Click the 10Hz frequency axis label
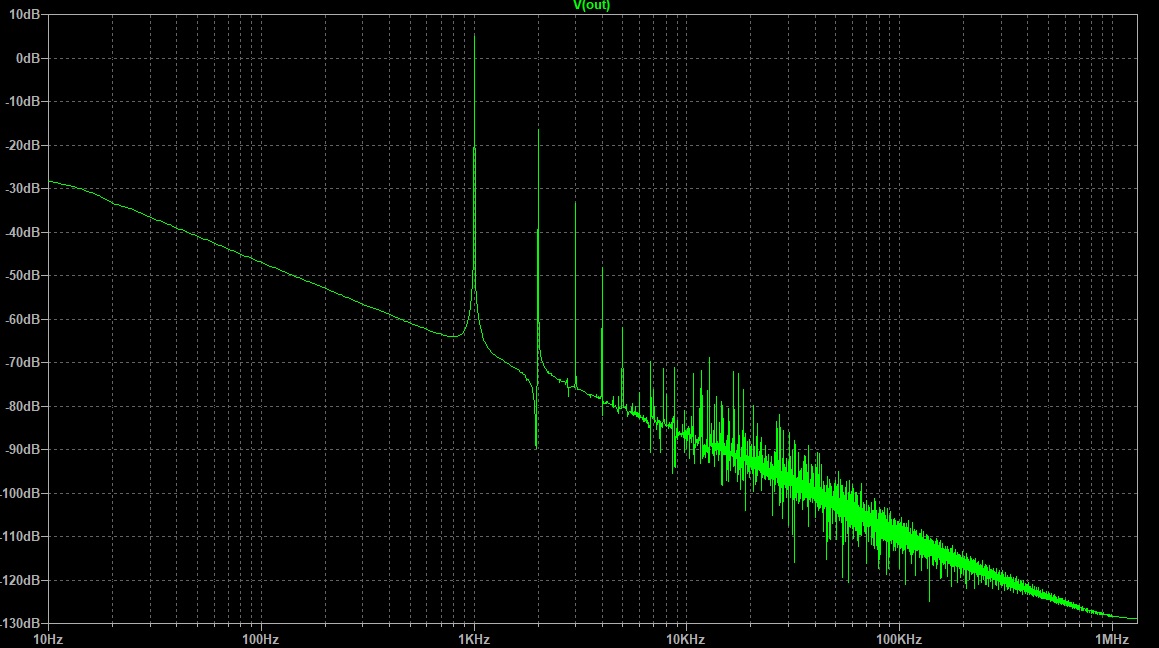Image resolution: width=1159 pixels, height=648 pixels. [x=47, y=638]
